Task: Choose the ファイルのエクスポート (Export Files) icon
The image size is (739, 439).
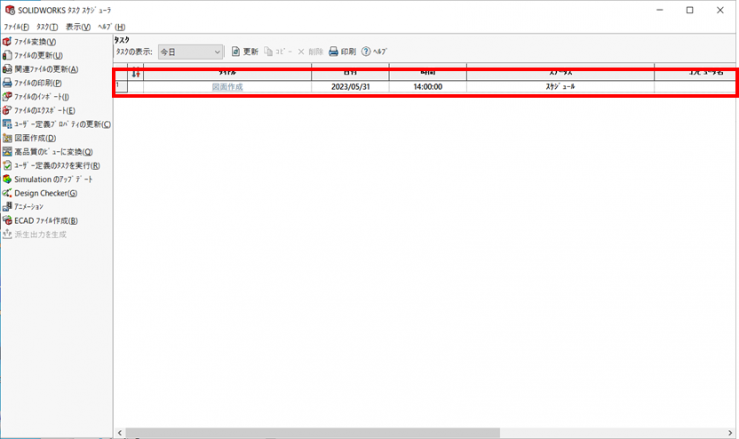Action: coord(7,110)
